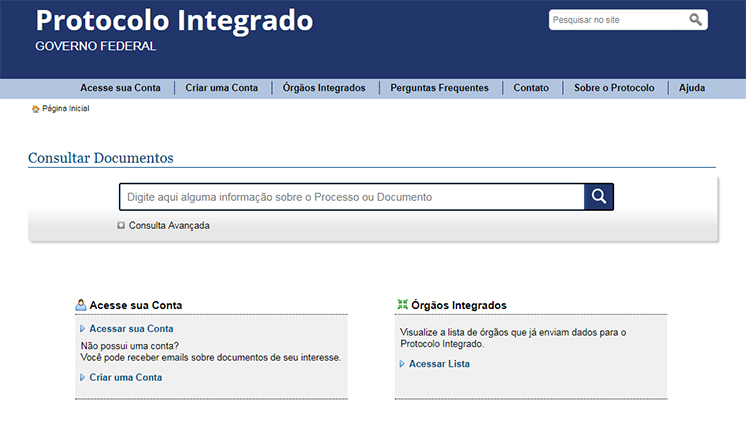Viewport: 746px width, 423px height.
Task: Focus the Pesquisar no site field
Action: coord(615,20)
